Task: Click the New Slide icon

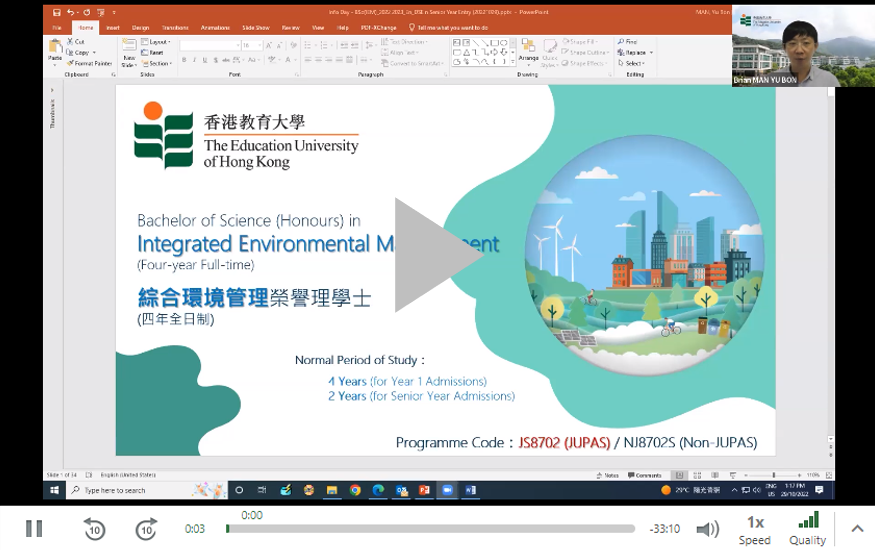Action: 129,46
